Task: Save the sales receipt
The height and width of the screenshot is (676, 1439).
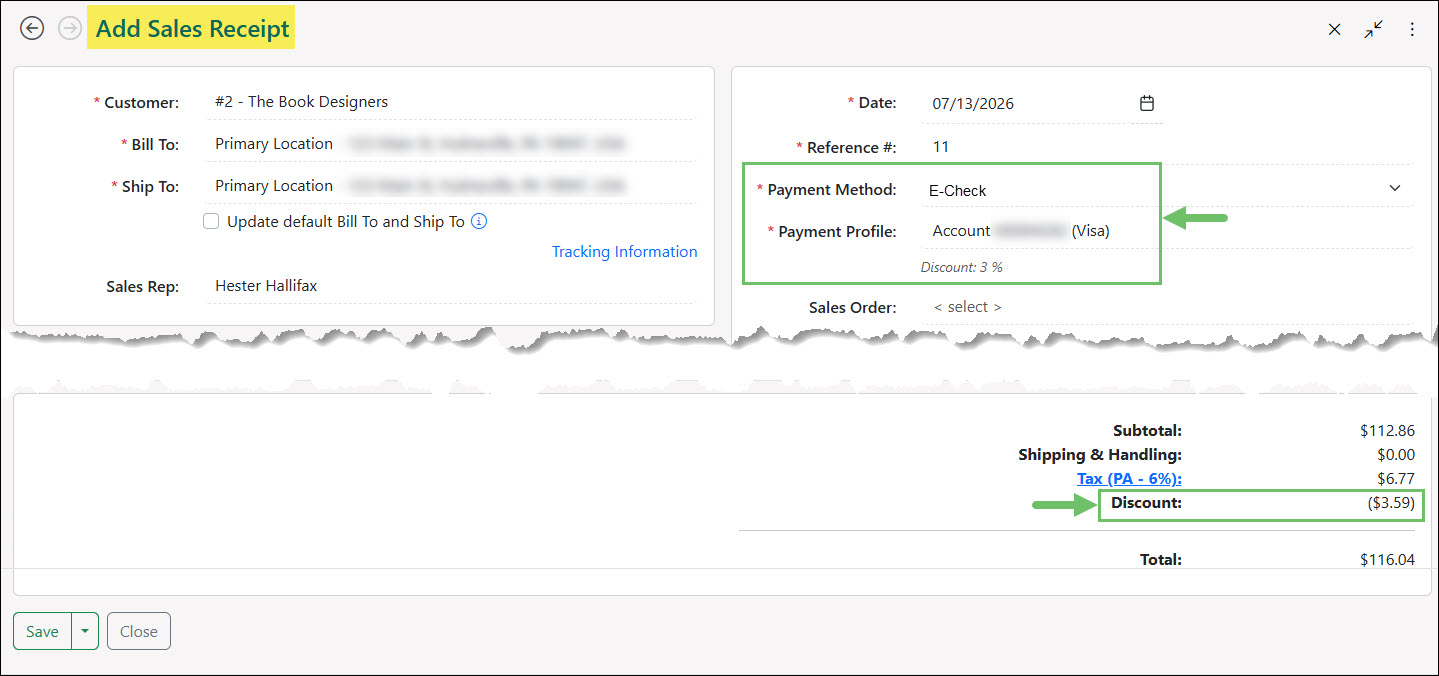Action: 42,631
